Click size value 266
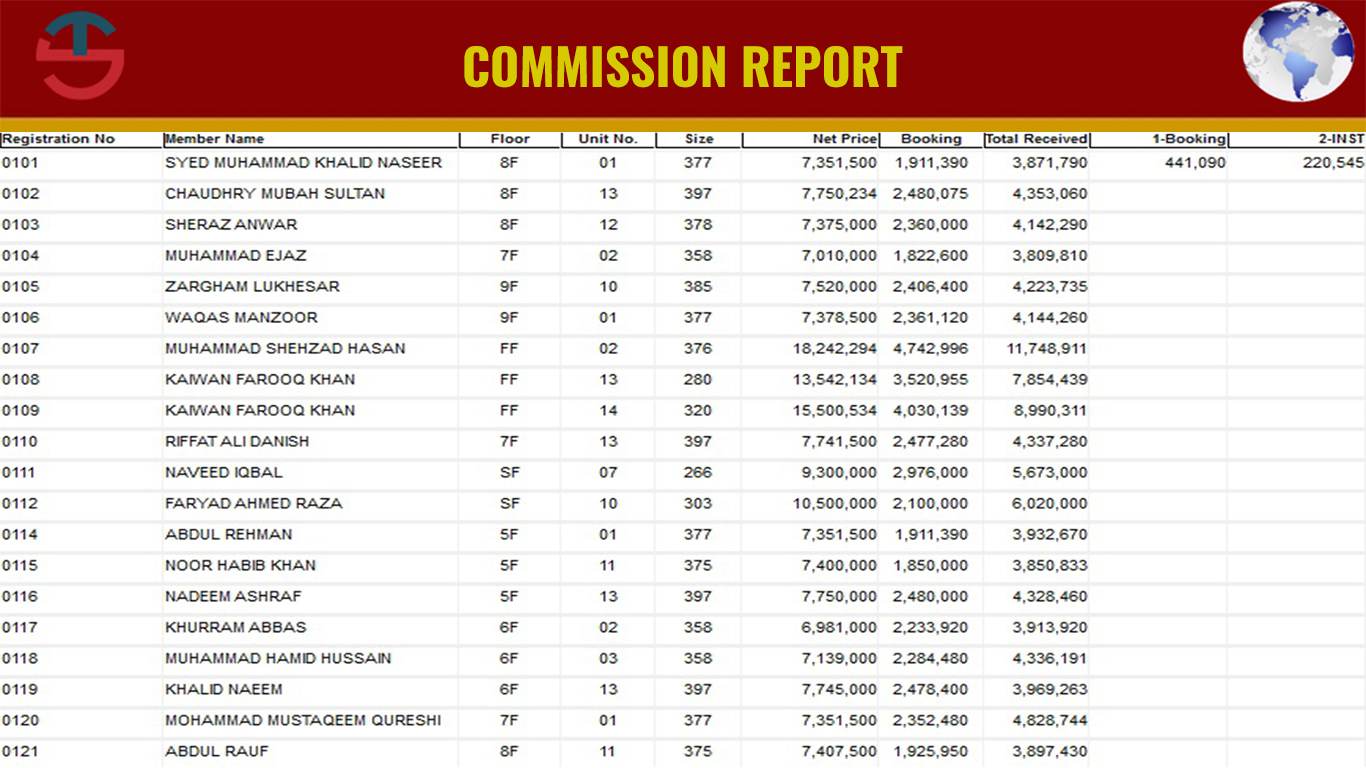This screenshot has height=768, width=1366. point(698,472)
